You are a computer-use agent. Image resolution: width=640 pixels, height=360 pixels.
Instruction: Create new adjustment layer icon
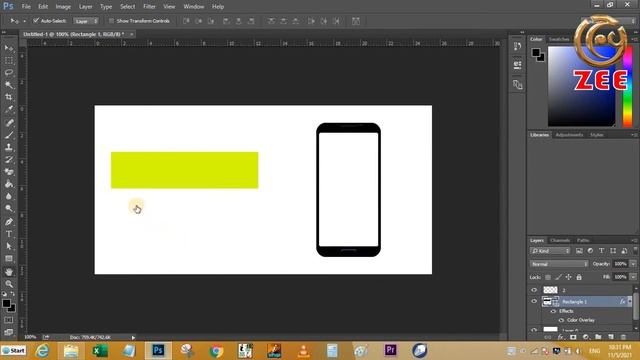(x=586, y=337)
